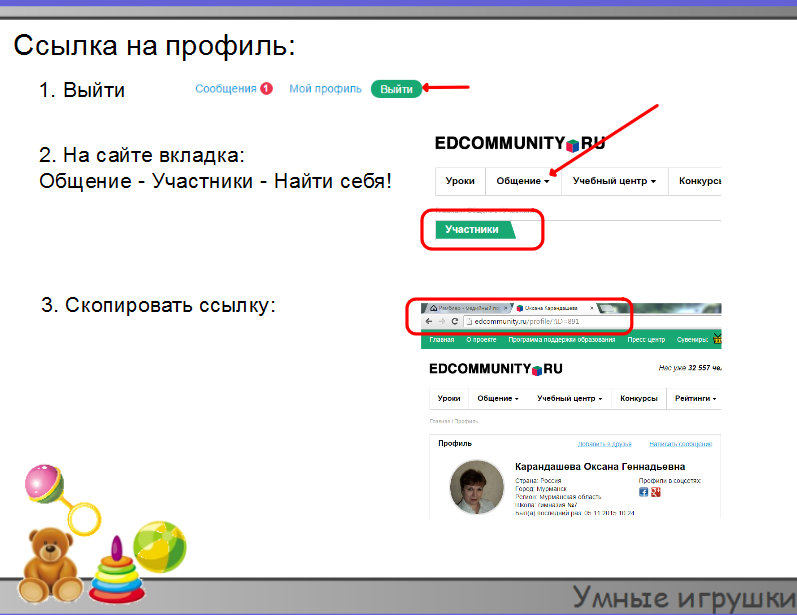Click the Написать сообщение link
This screenshot has height=615, width=797.
(x=681, y=444)
